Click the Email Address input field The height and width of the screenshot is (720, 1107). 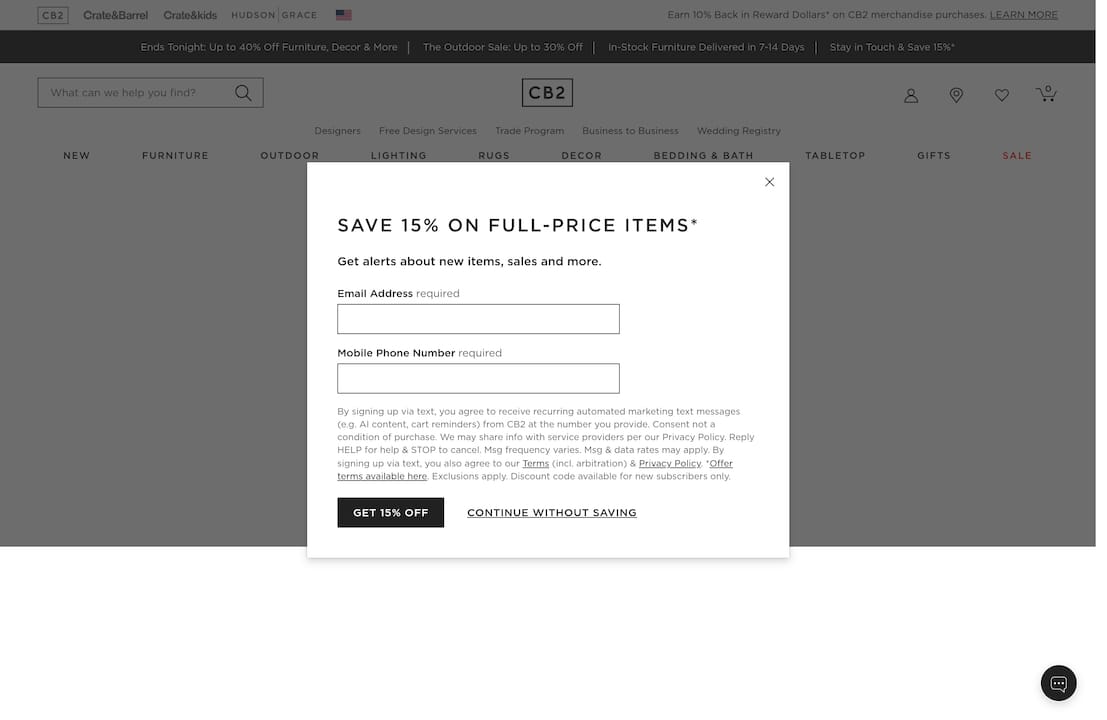[x=478, y=318]
